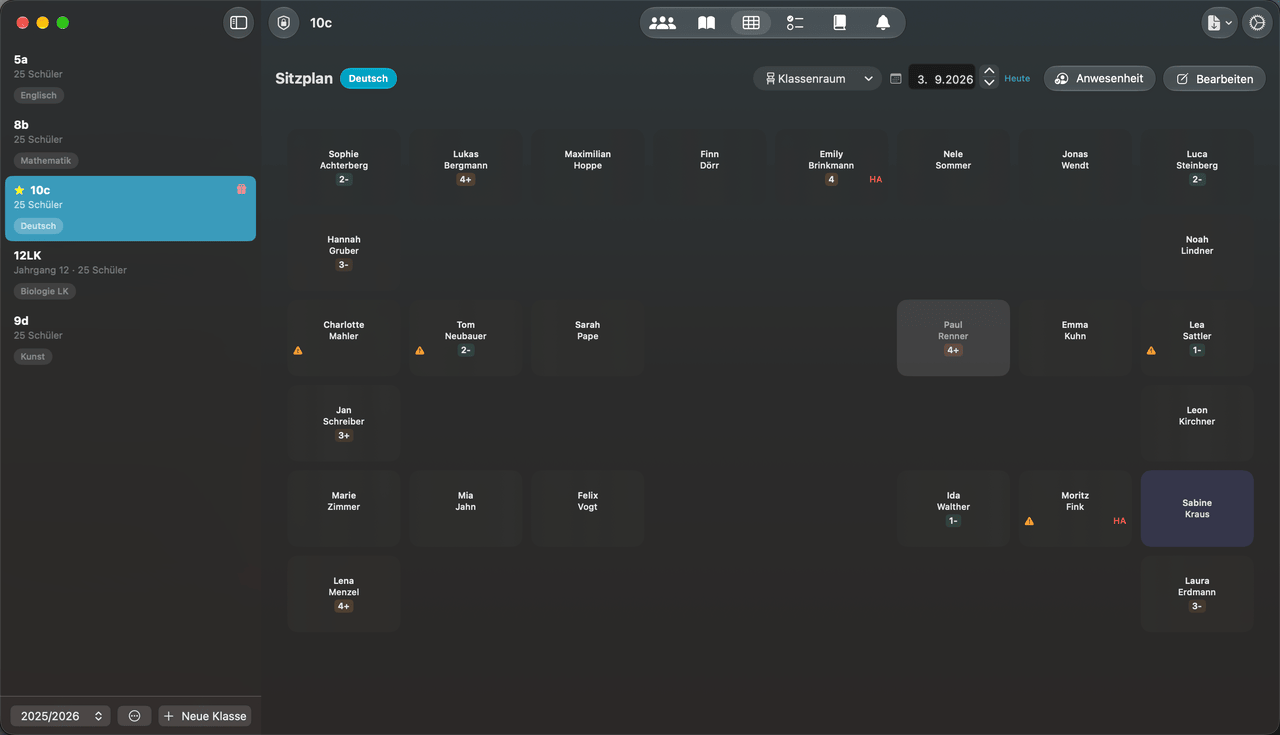Viewport: 1280px width, 735px height.
Task: Open the closed notebook tab
Action: point(840,22)
